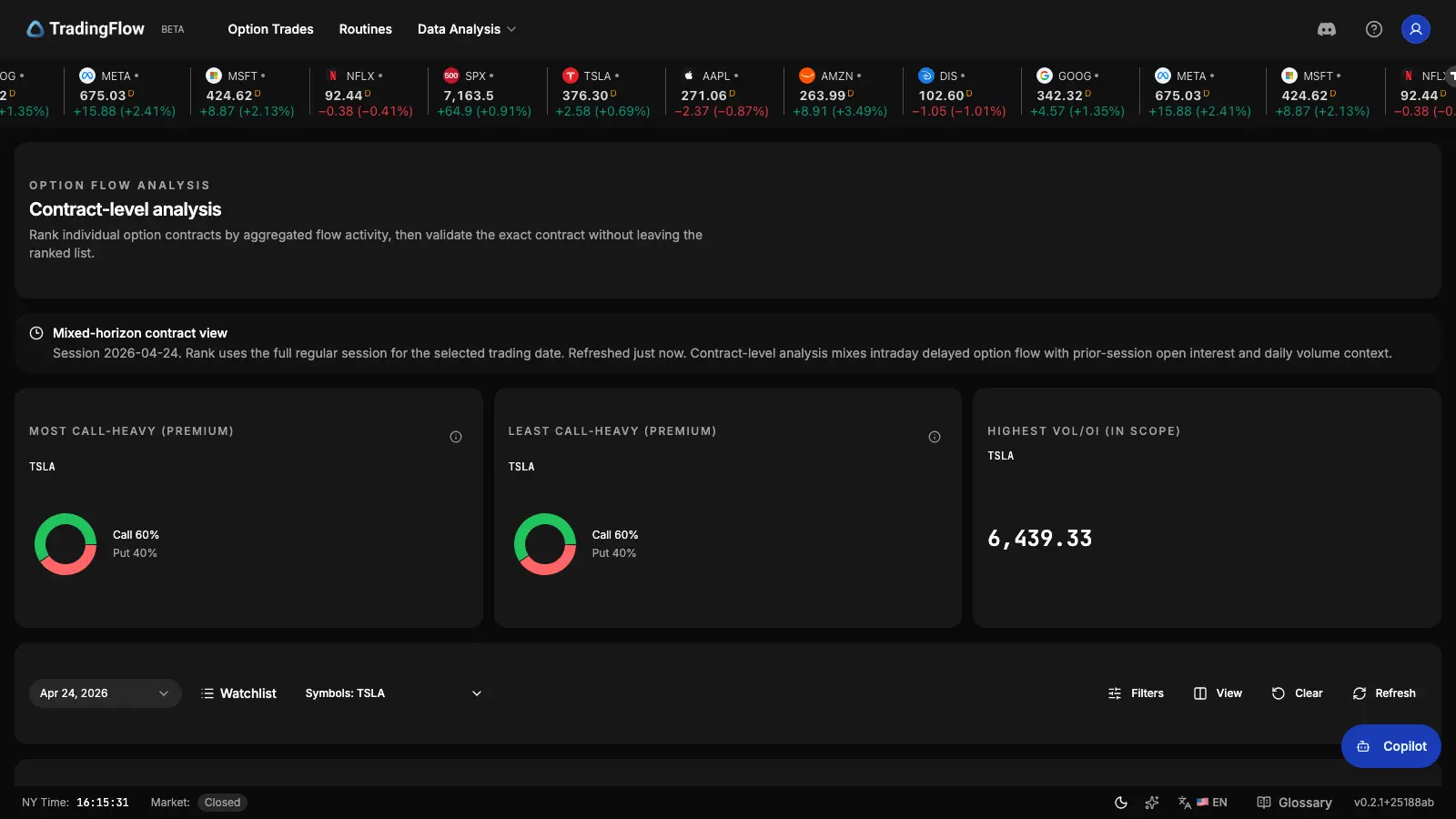1456x819 pixels.
Task: View info for Least Call-Heavy card
Action: coord(934,437)
